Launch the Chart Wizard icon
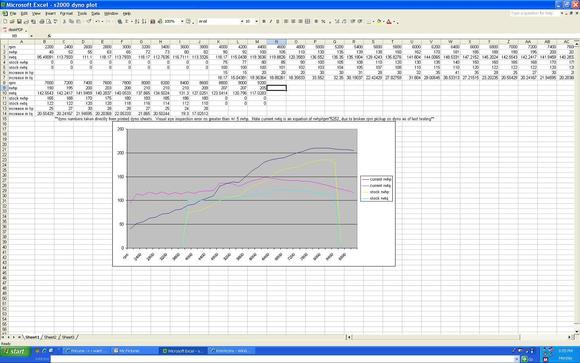Viewport: 580px width, 363px height. [152, 21]
